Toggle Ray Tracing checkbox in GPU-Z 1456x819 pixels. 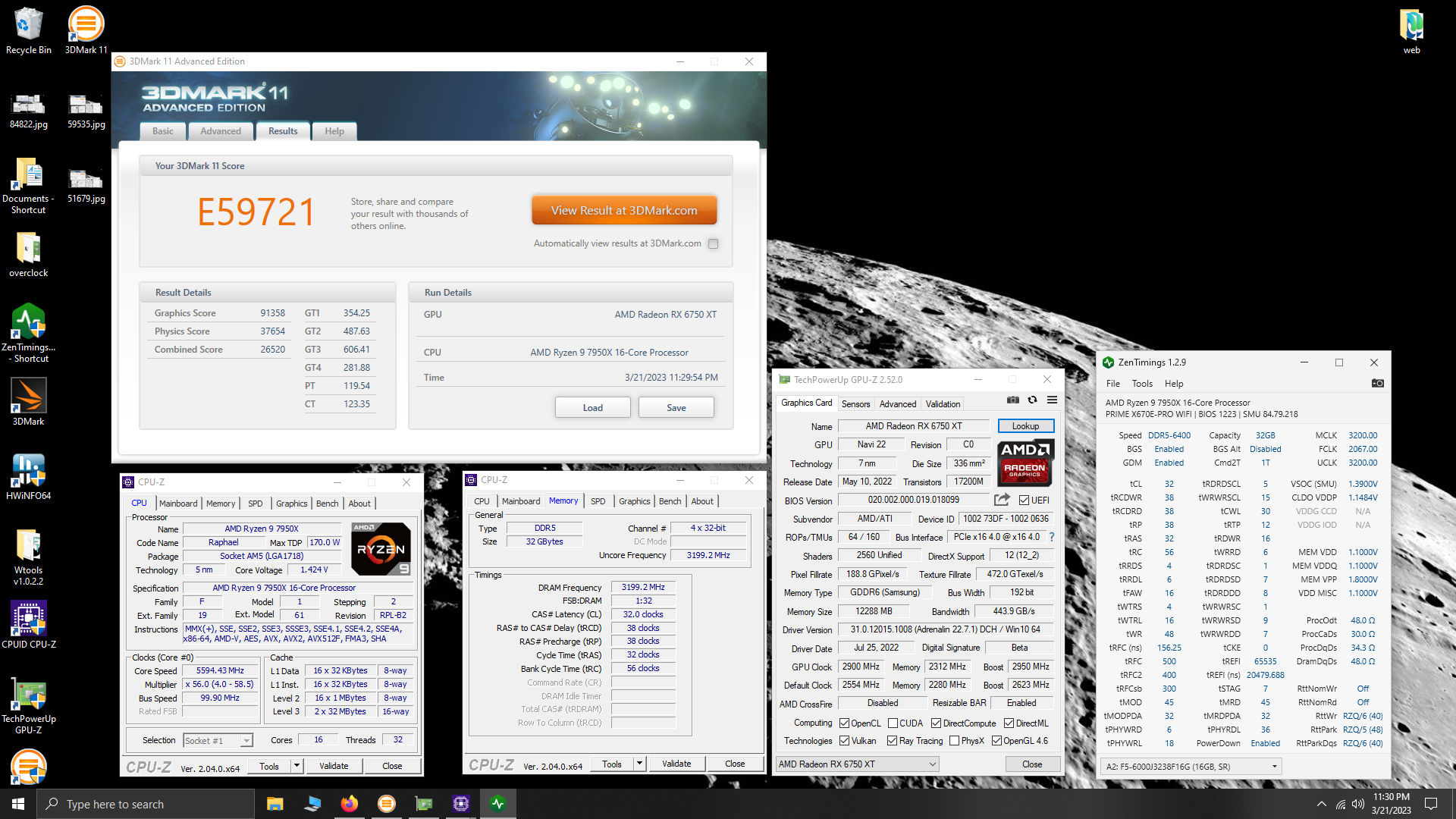[892, 741]
